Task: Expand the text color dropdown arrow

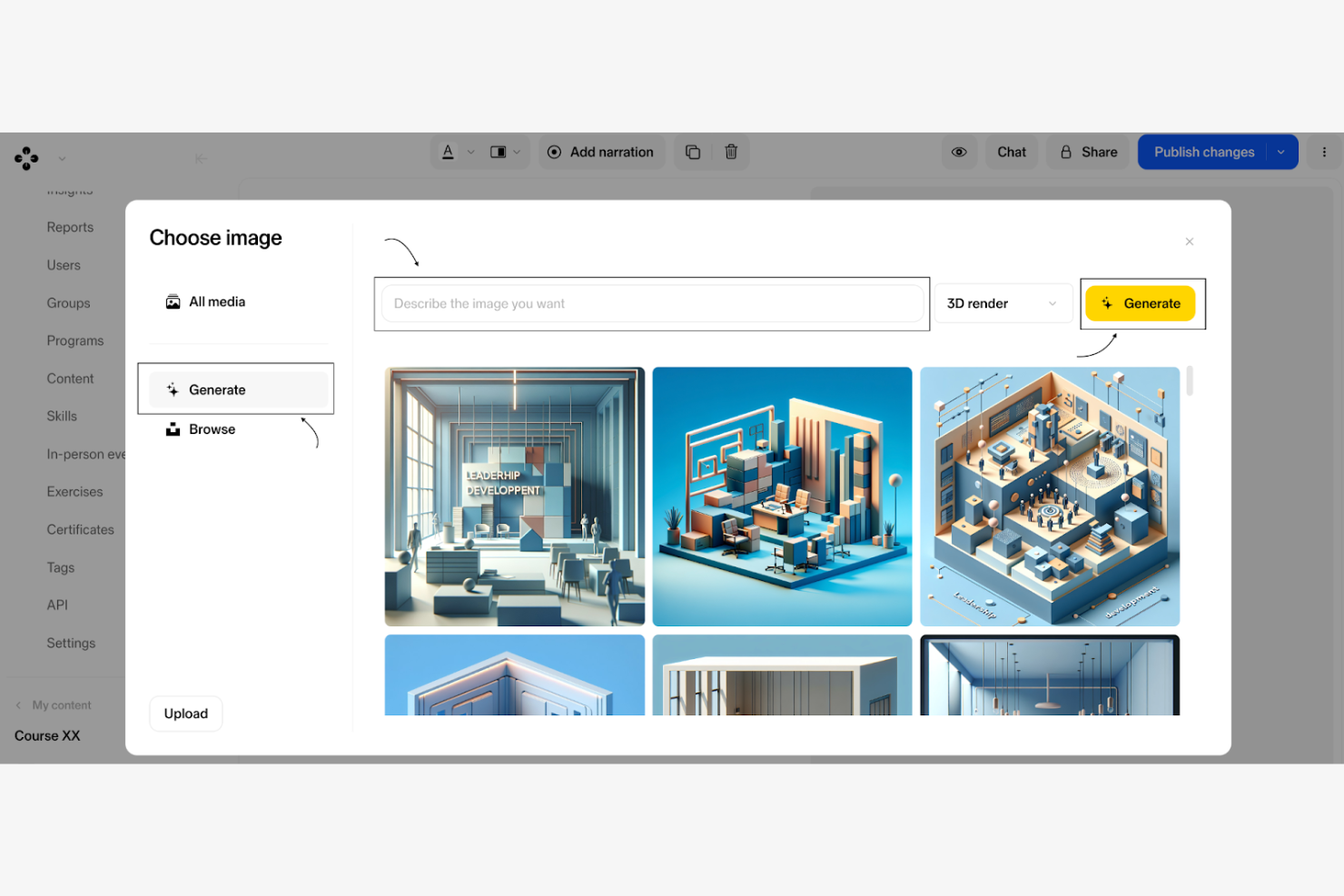Action: coord(470,153)
